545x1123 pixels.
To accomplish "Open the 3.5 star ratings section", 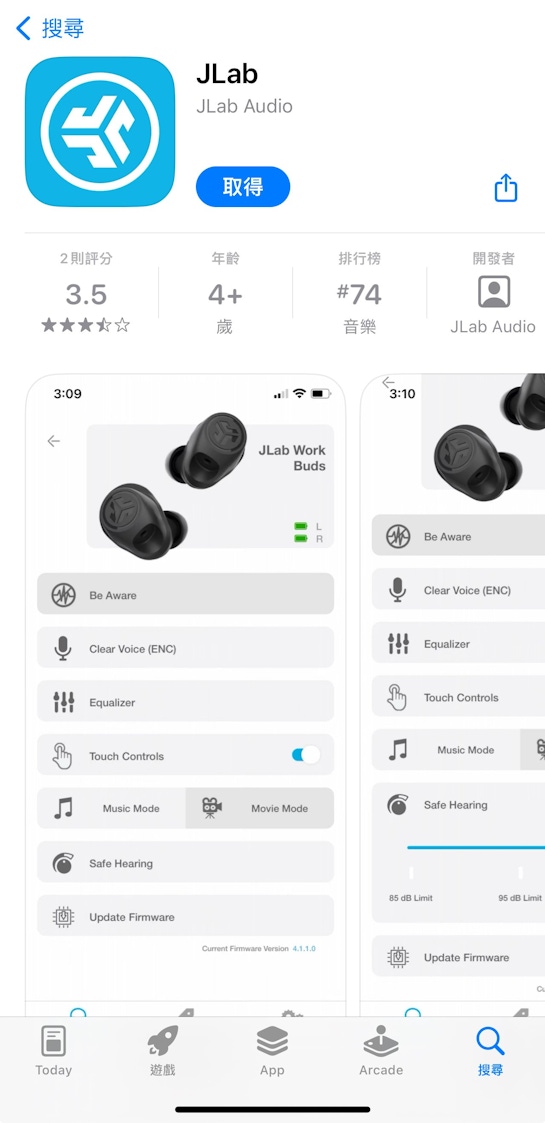I will point(86,294).
